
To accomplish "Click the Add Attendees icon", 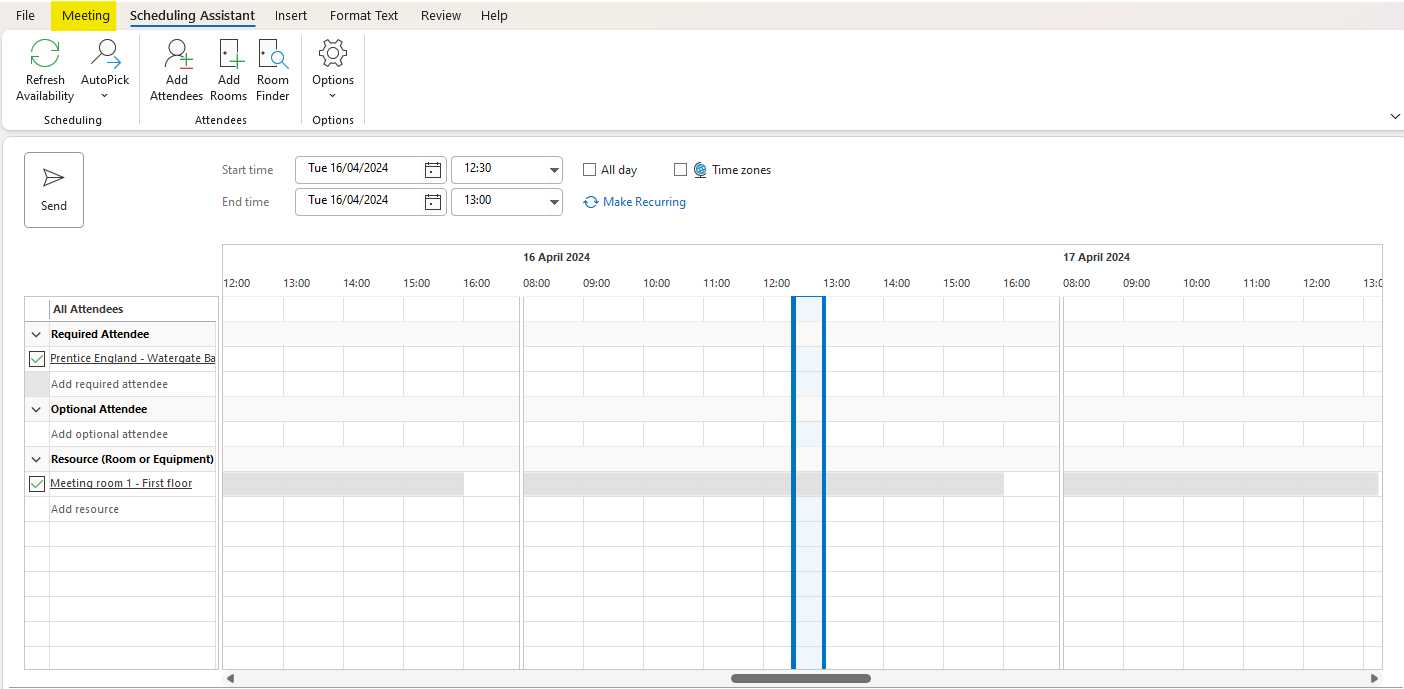I will [177, 55].
